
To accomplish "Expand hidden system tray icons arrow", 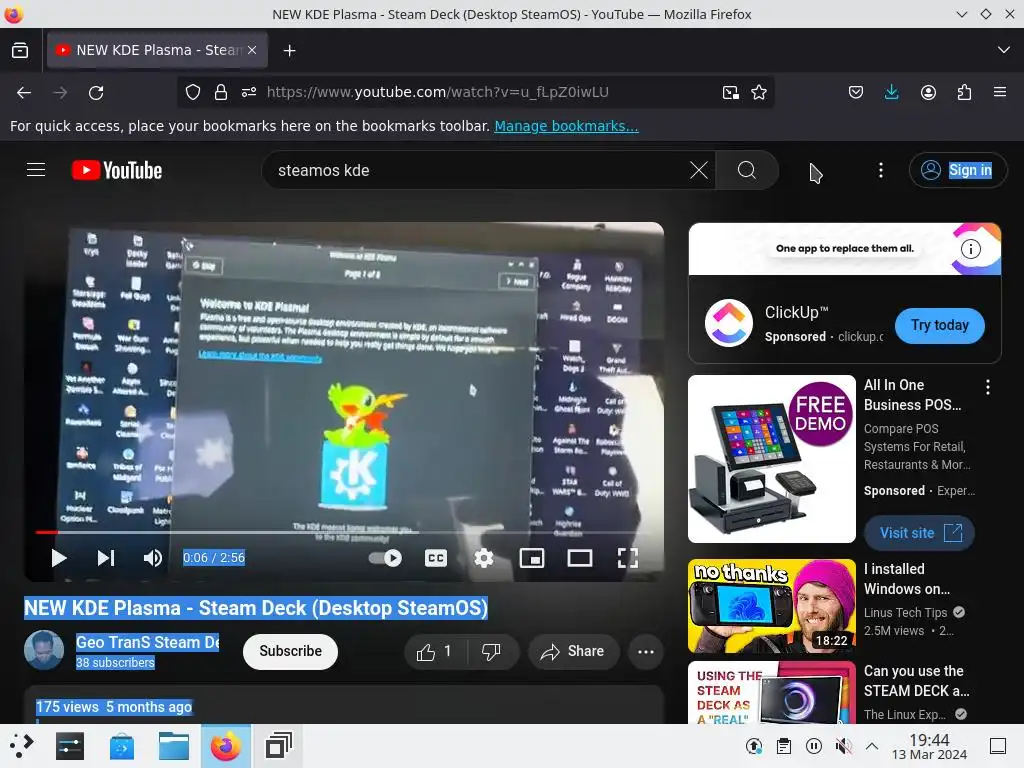I will point(872,746).
